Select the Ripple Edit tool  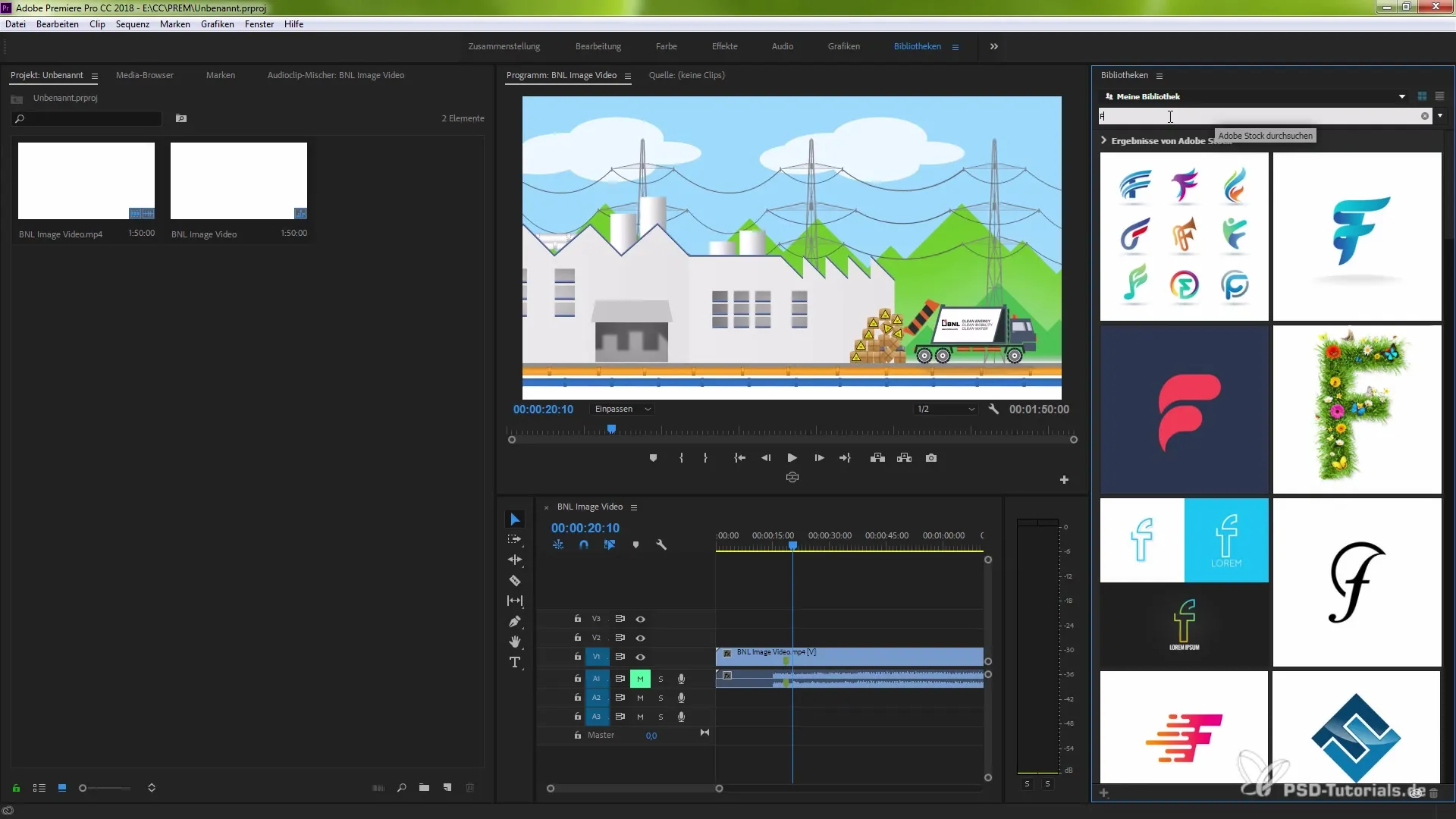(x=515, y=560)
